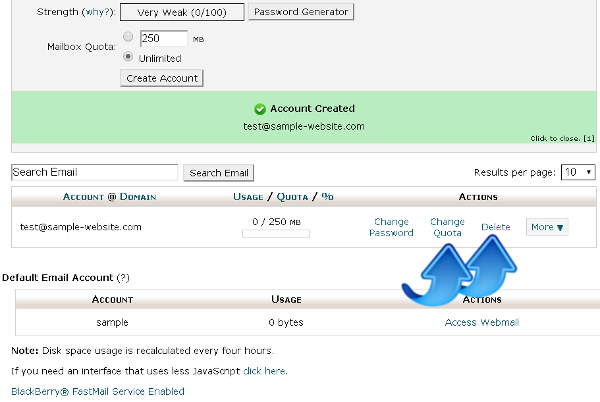This screenshot has width=600, height=402.
Task: Click the green Account Created checkmark icon
Action: 260,109
